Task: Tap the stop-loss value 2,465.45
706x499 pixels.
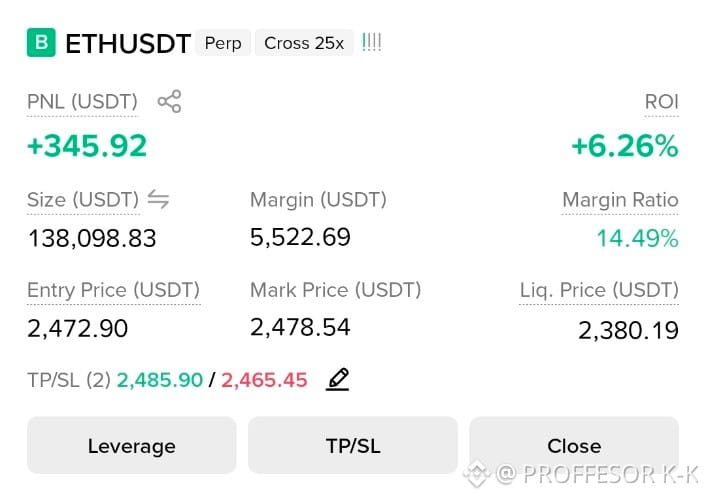Action: click(x=264, y=380)
